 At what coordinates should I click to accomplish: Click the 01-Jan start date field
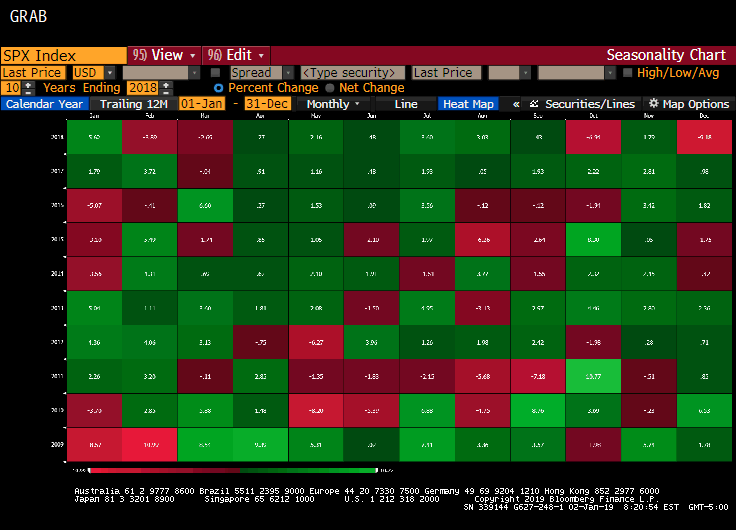pos(202,104)
